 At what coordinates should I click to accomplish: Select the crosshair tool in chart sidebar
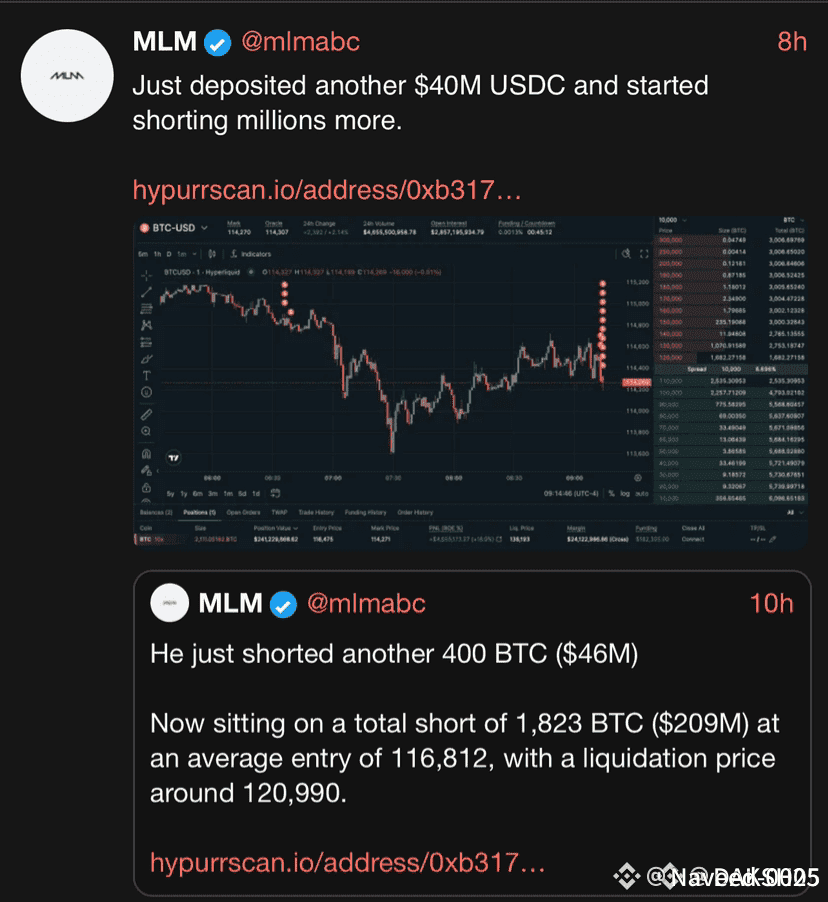(147, 274)
